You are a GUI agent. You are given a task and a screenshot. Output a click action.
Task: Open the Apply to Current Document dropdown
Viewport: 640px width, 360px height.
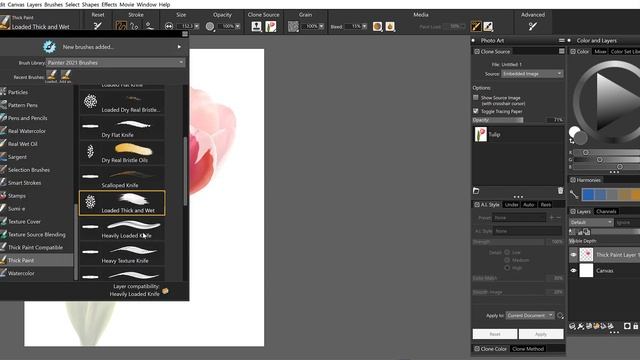(530, 316)
